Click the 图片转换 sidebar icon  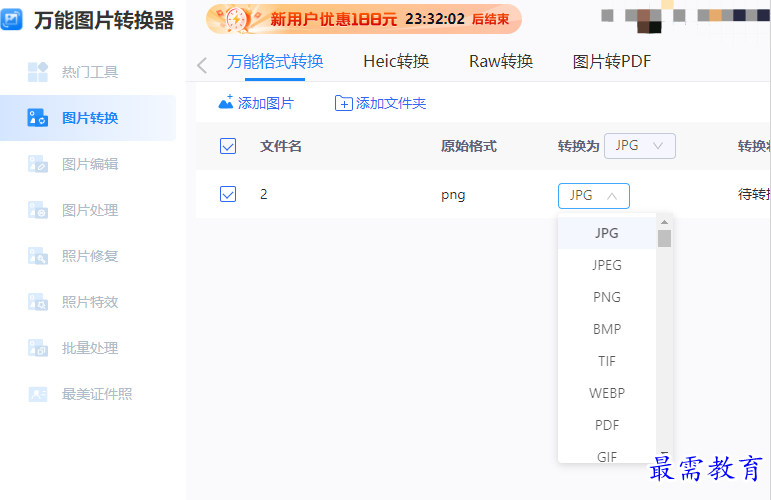(38, 118)
